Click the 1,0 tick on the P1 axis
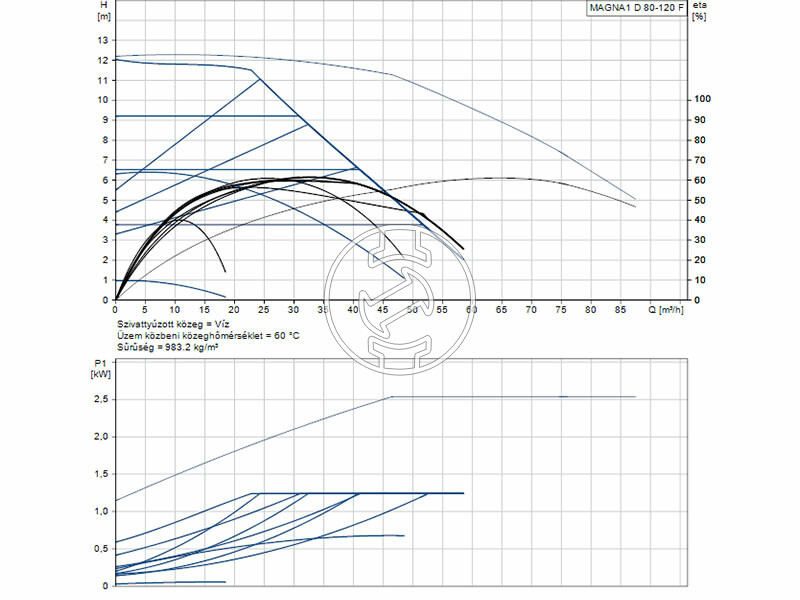Image resolution: width=800 pixels, height=600 pixels. coord(100,511)
